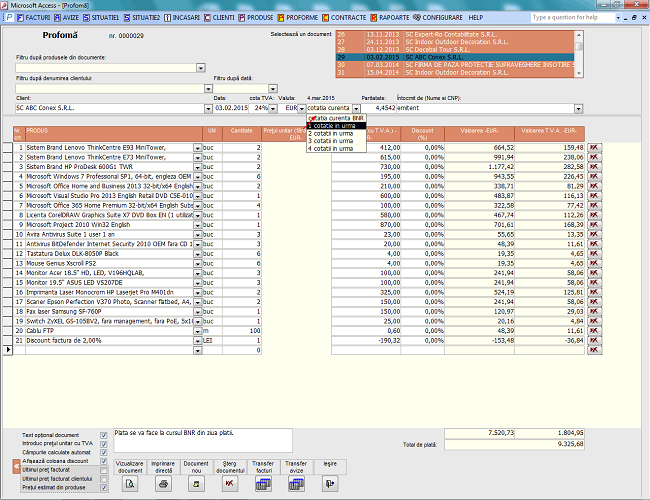The image size is (650, 500).
Task: Open the PRODUSE menu
Action: (x=256, y=17)
